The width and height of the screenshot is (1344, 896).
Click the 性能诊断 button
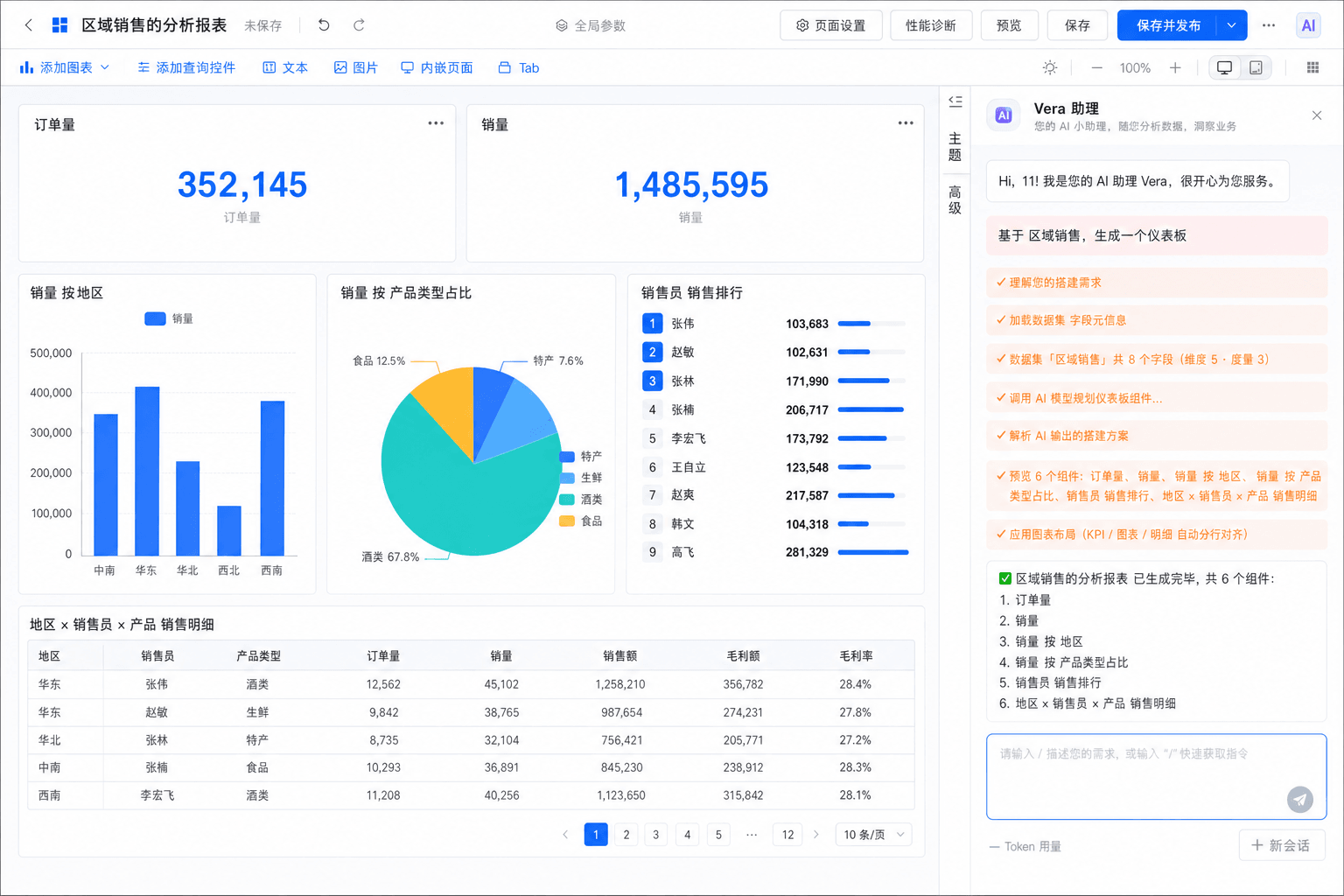(x=931, y=25)
